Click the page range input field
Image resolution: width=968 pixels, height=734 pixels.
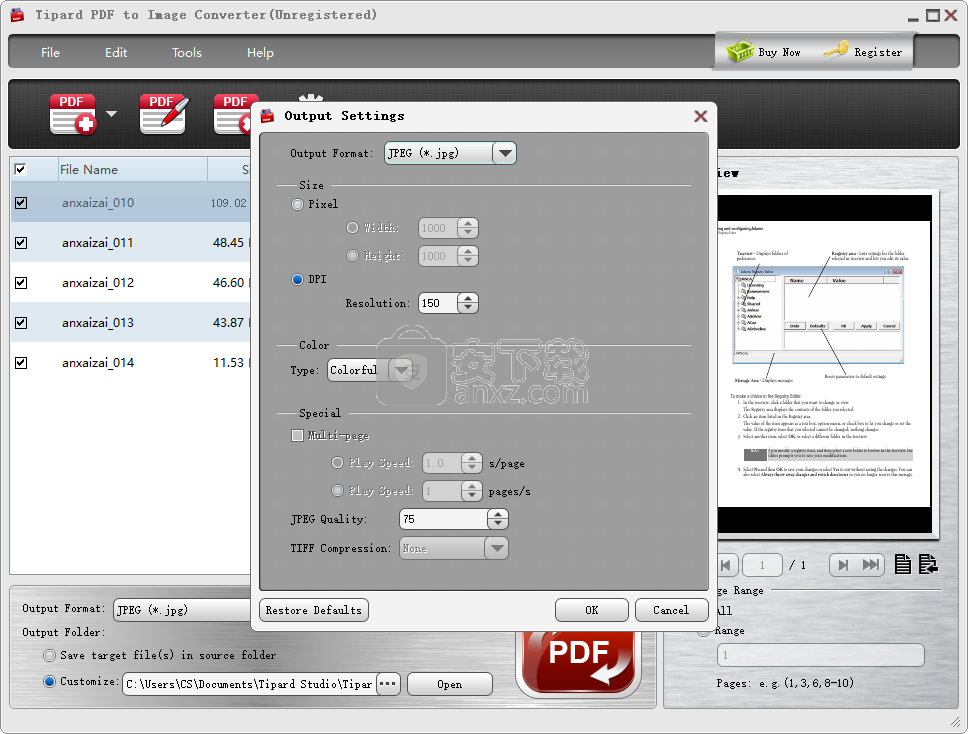pos(820,655)
